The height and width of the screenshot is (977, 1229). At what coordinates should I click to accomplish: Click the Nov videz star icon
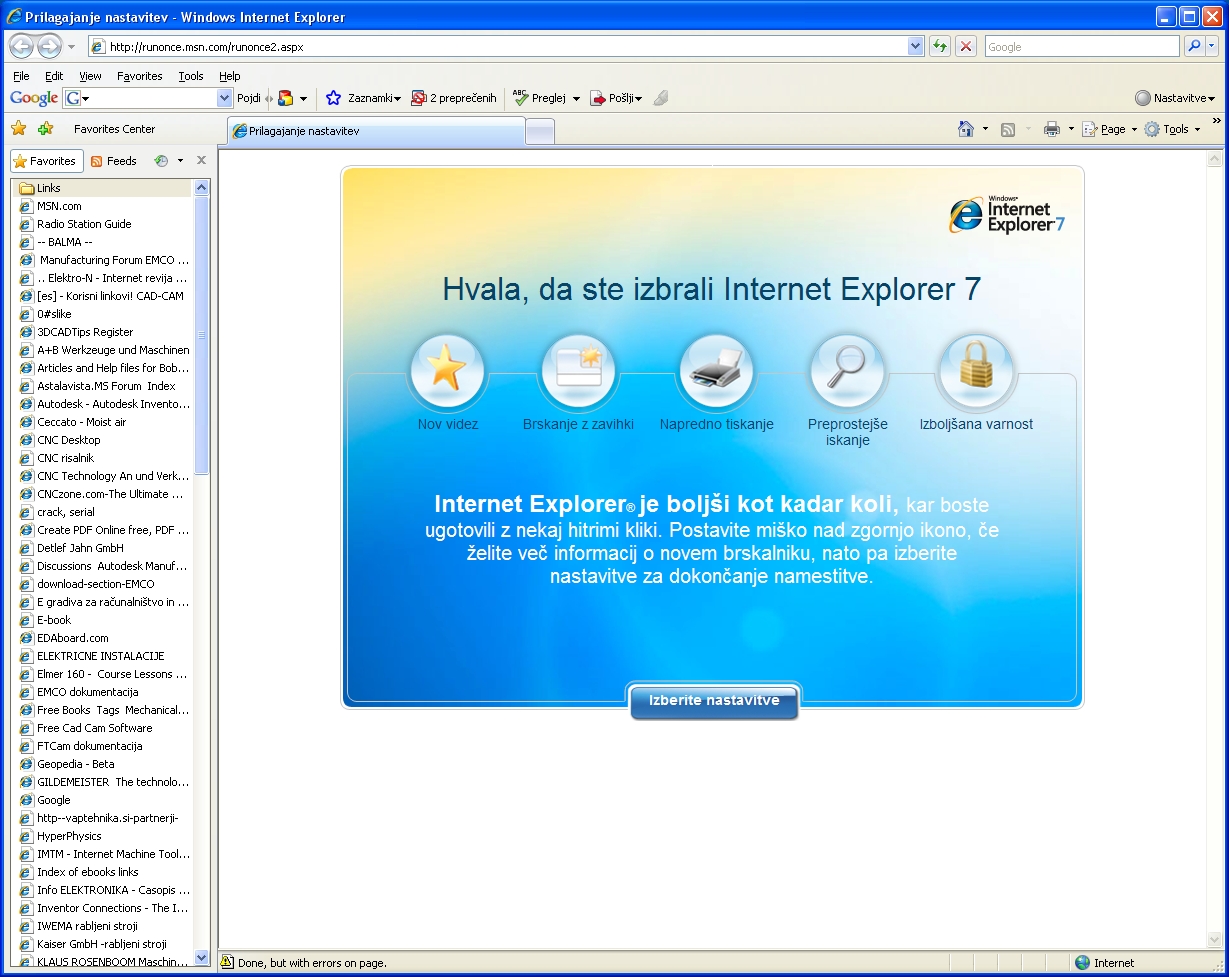point(447,371)
